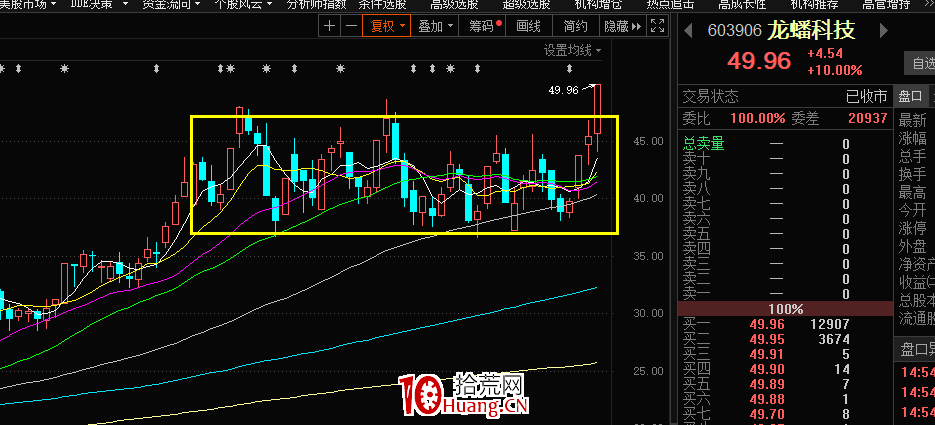Click the 49.96 high label on chart
Image resolution: width=935 pixels, height=425 pixels.
pyautogui.click(x=564, y=91)
